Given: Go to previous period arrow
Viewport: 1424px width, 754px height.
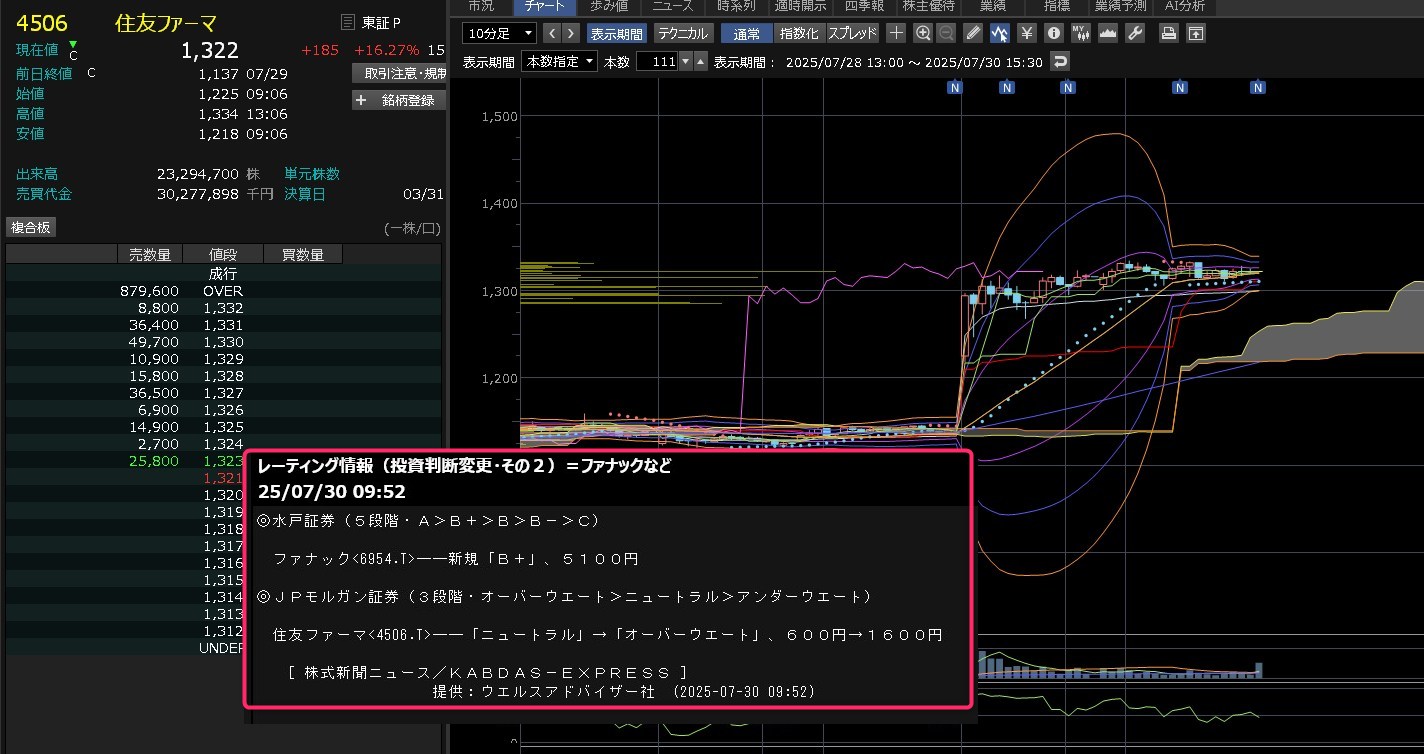Looking at the screenshot, I should (552, 33).
